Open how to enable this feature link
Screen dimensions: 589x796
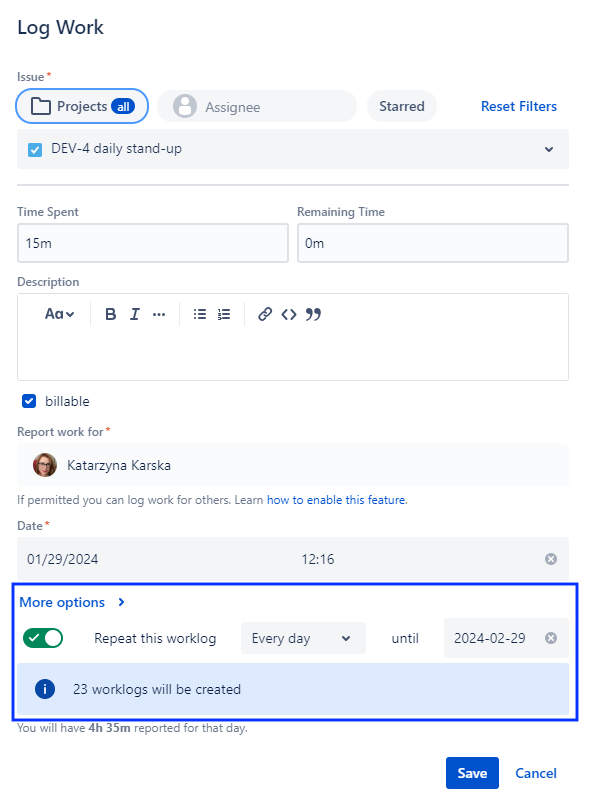[x=336, y=500]
